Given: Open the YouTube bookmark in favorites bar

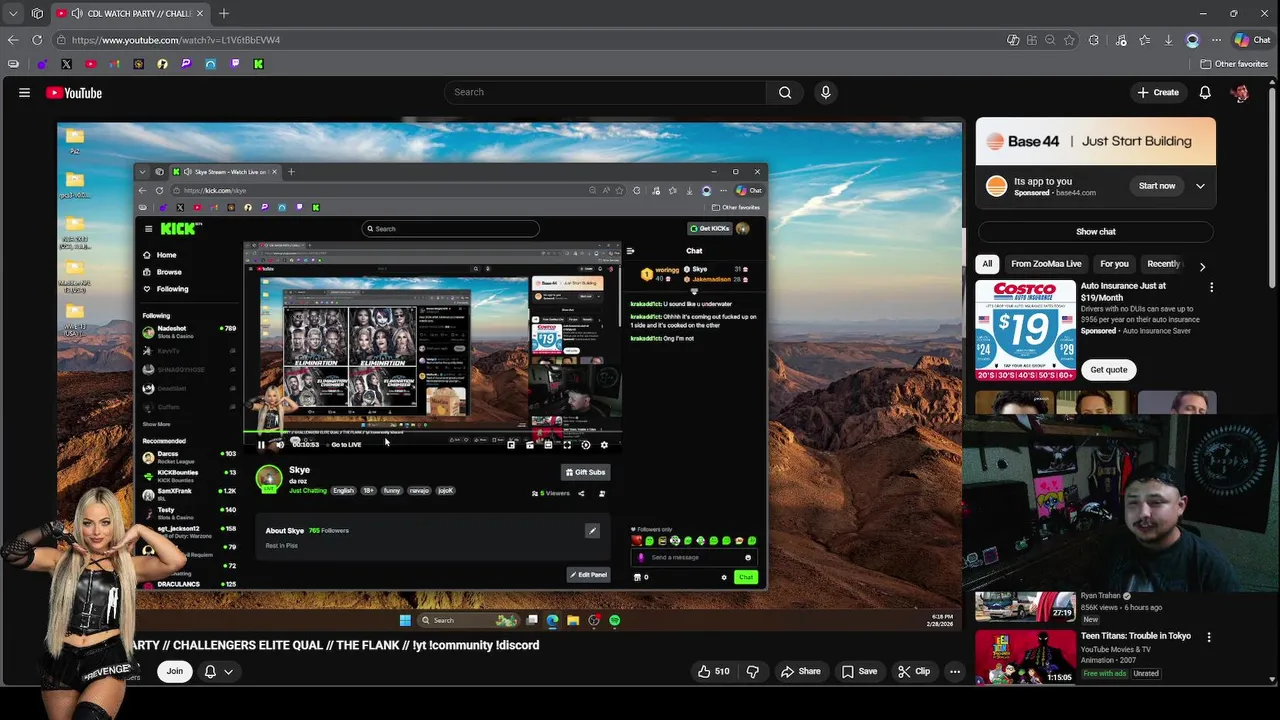Looking at the screenshot, I should pyautogui.click(x=90, y=64).
